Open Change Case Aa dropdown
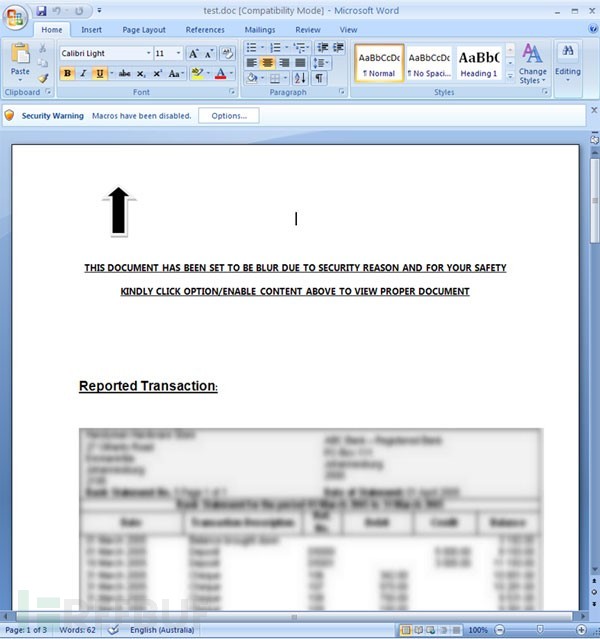The width and height of the screenshot is (600, 639). click(176, 74)
